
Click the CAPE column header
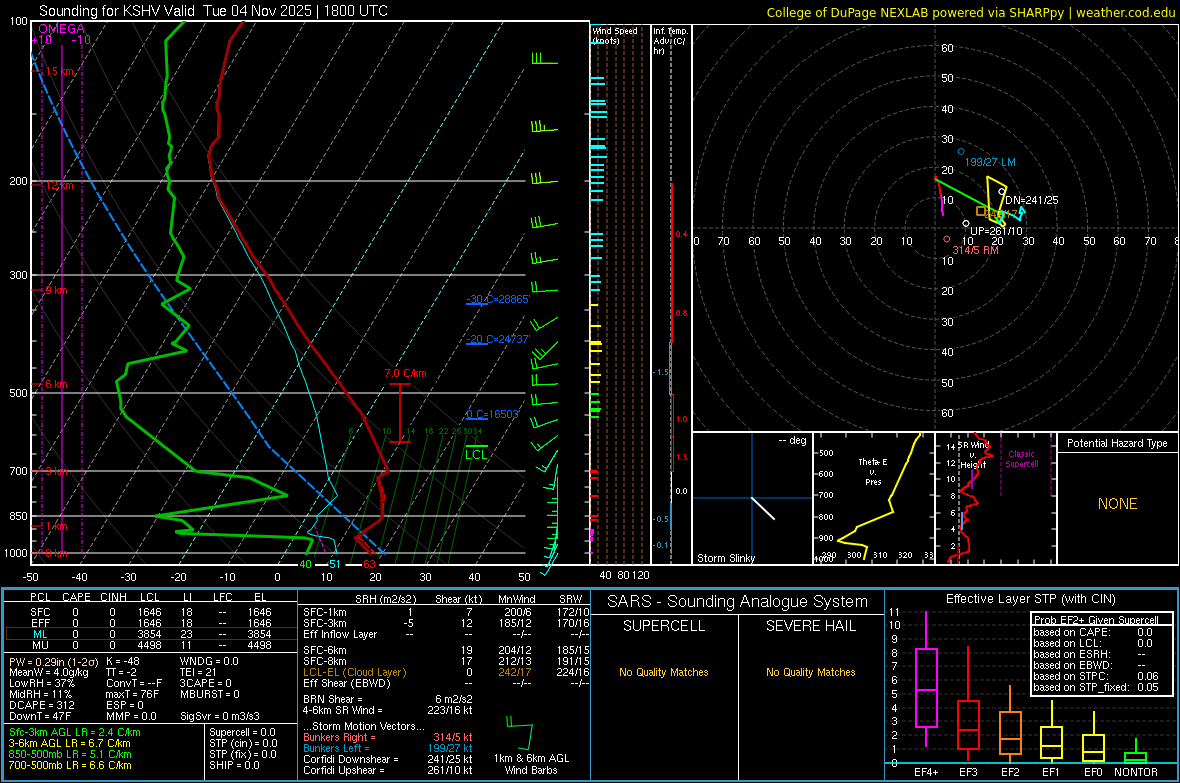pos(76,597)
